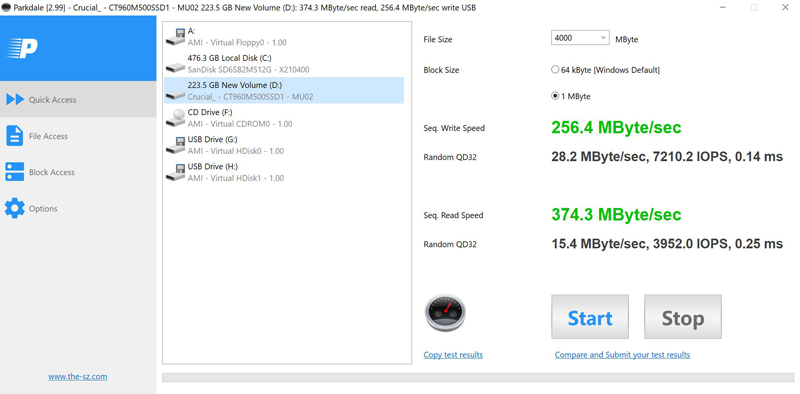
Task: Select the 1 MByte block size option
Action: [571, 96]
